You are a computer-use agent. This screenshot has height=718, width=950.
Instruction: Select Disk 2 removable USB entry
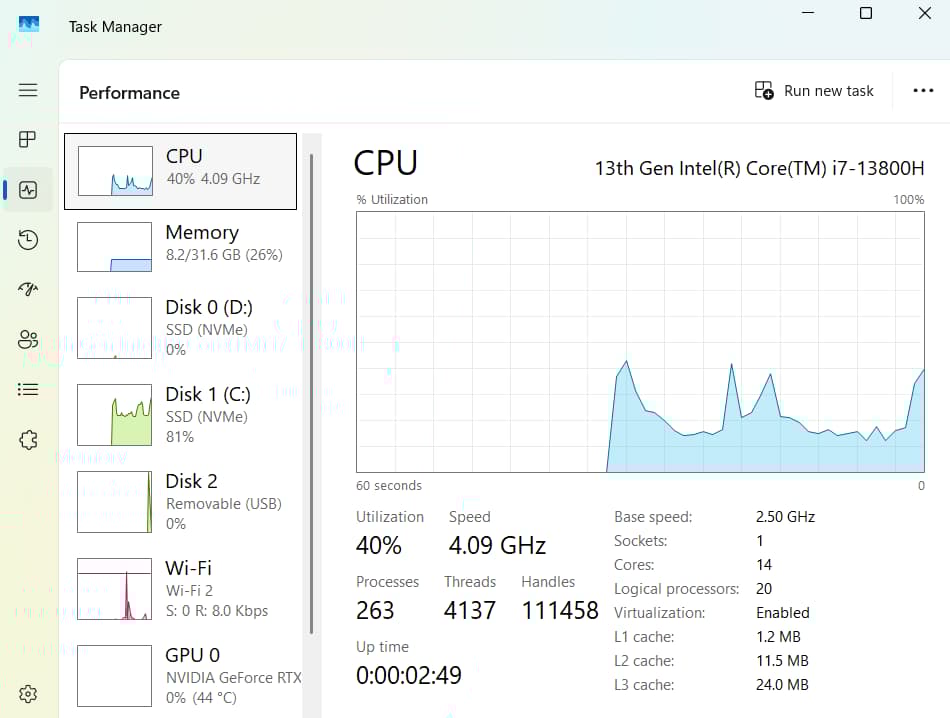[x=180, y=501]
